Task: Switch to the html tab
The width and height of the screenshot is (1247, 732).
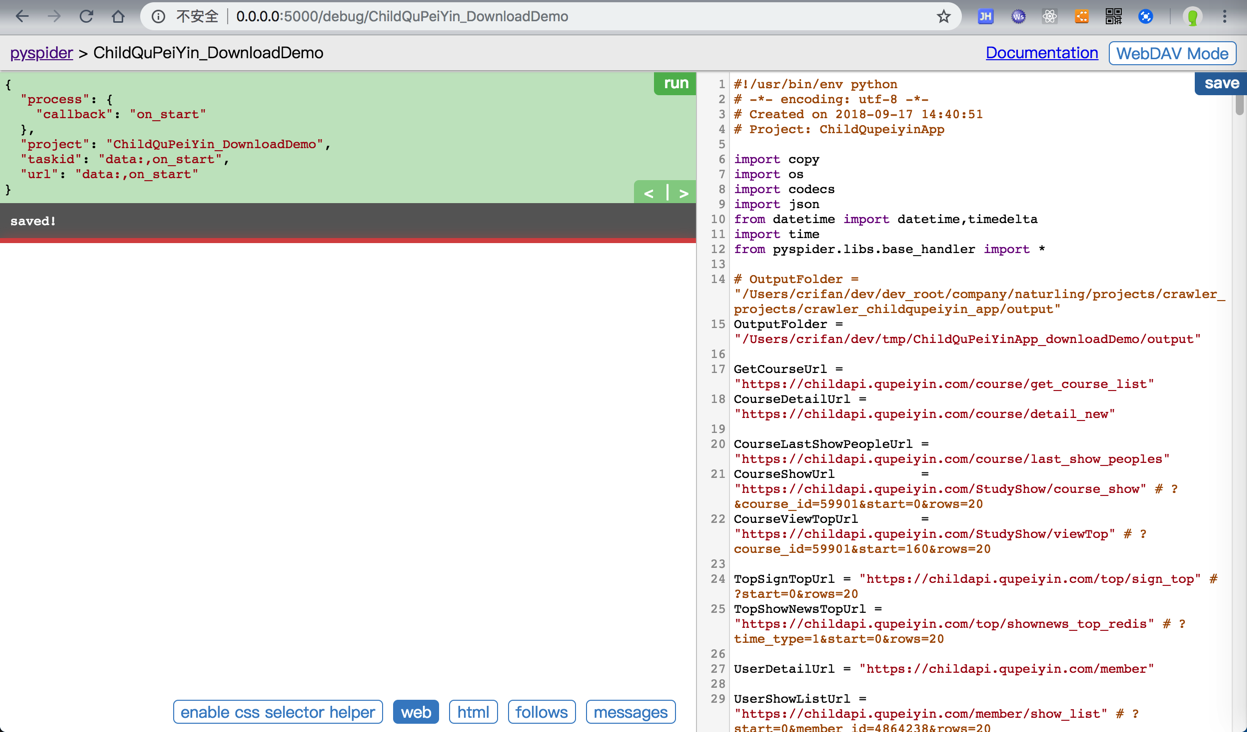Action: tap(473, 712)
